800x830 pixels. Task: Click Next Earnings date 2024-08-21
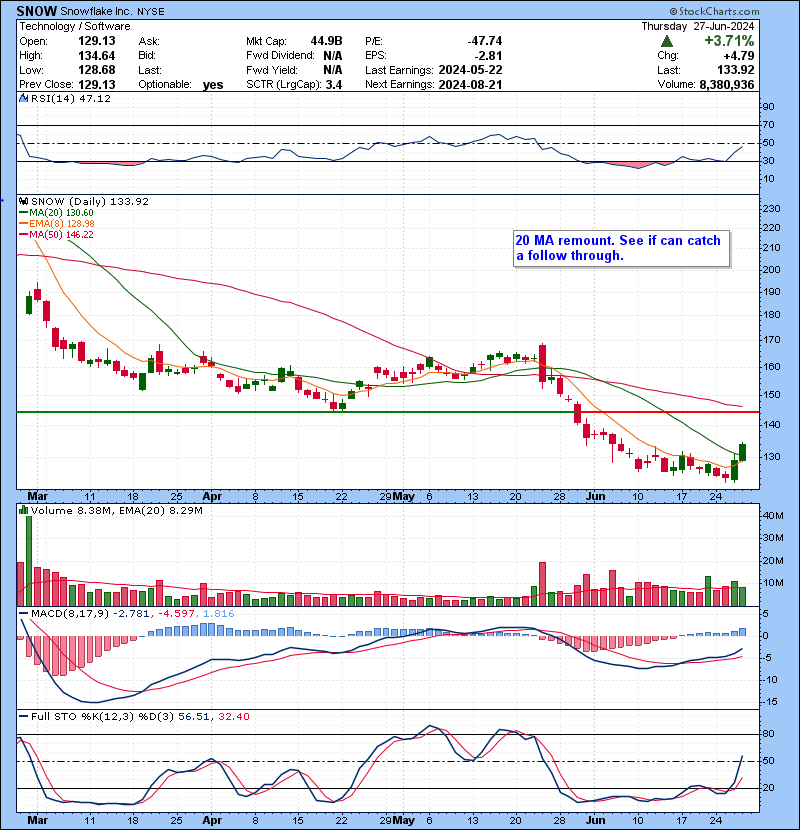tap(470, 84)
